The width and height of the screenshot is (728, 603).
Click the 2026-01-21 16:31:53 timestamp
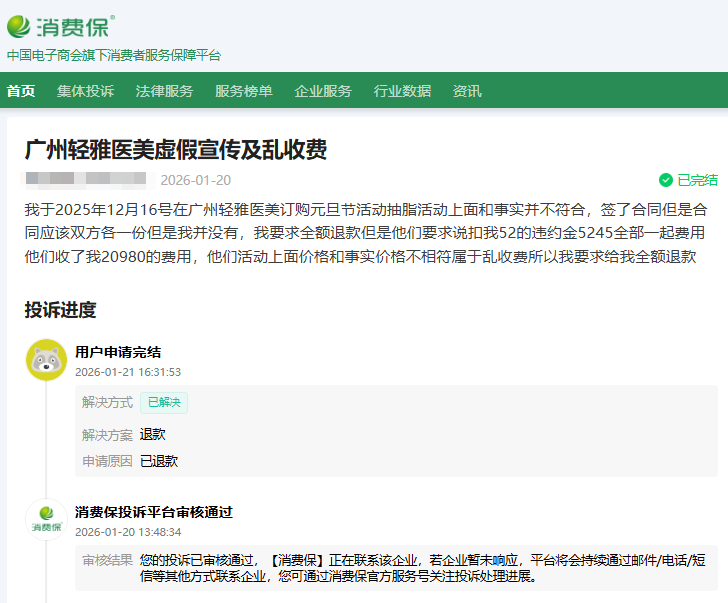(128, 372)
